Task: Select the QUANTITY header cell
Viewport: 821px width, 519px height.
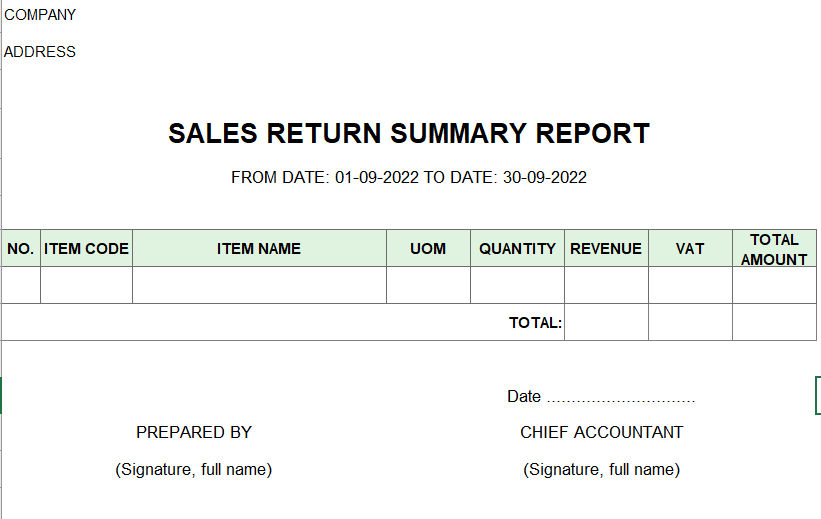Action: tap(517, 248)
